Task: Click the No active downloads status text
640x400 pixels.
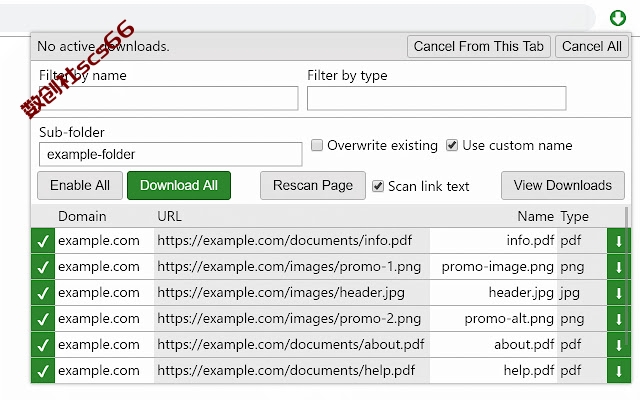Action: pos(103,47)
